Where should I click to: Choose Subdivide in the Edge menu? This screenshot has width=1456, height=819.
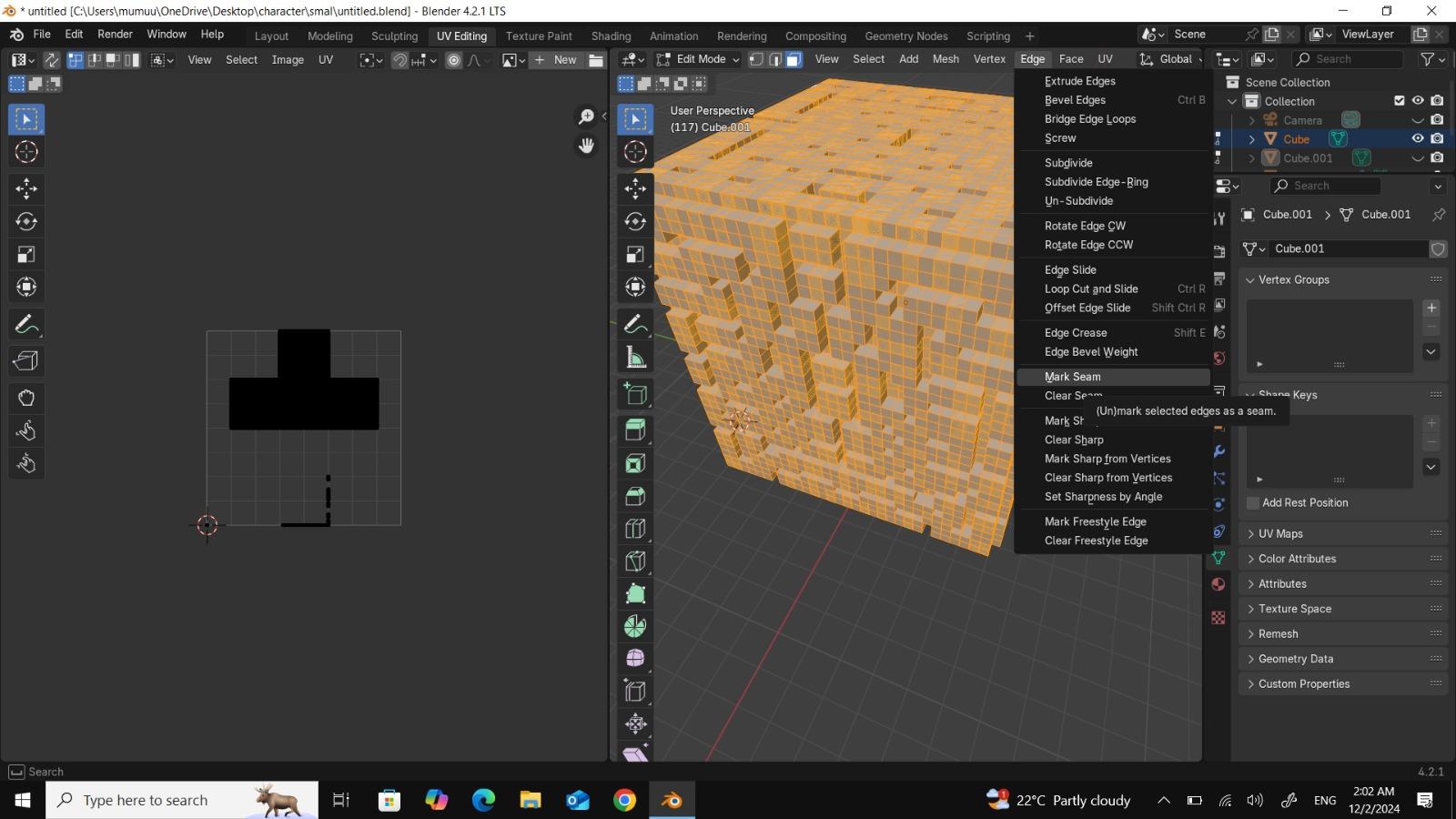[1113, 163]
